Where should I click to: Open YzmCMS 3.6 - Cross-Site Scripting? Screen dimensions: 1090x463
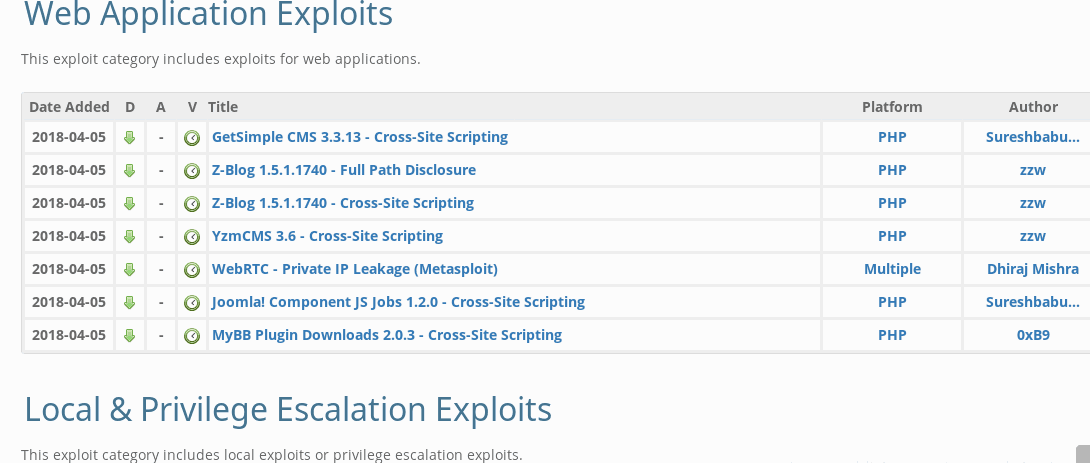pos(327,236)
